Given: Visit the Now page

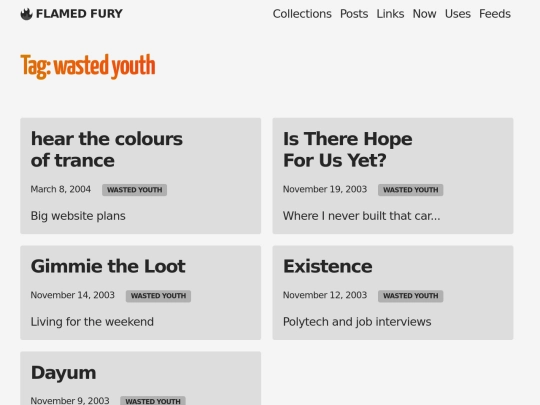Looking at the screenshot, I should pyautogui.click(x=425, y=14).
